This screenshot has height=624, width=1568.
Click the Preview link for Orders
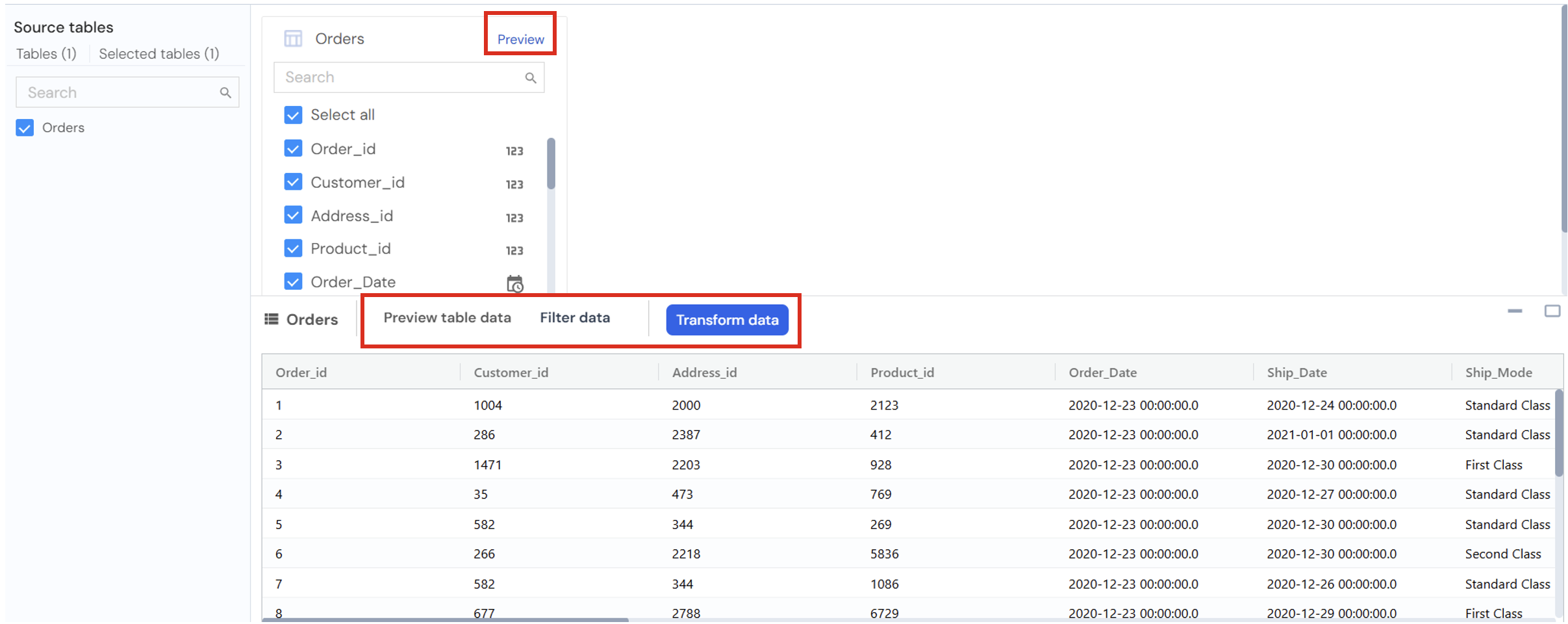tap(520, 40)
